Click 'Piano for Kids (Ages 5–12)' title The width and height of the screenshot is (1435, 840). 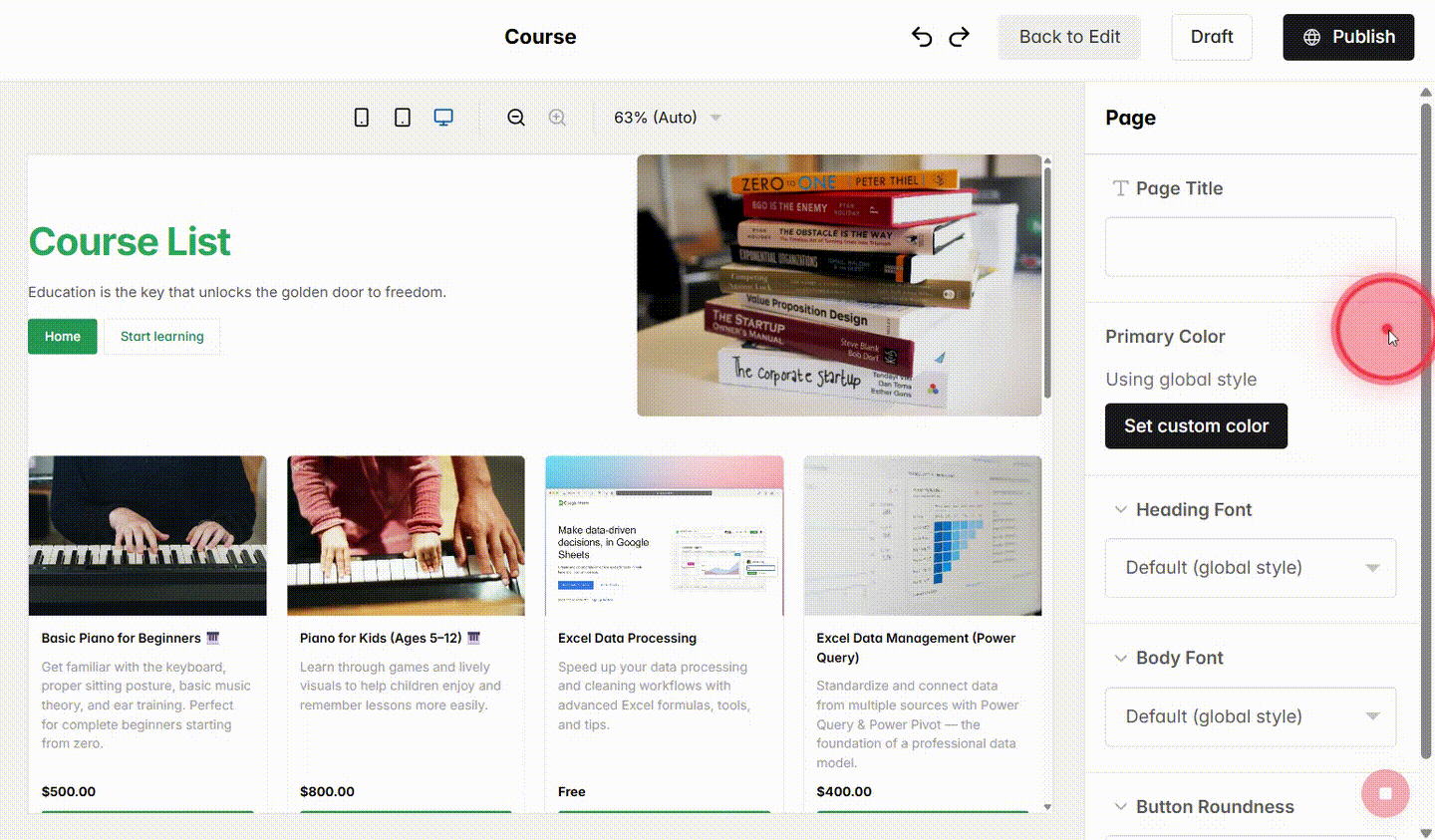390,638
